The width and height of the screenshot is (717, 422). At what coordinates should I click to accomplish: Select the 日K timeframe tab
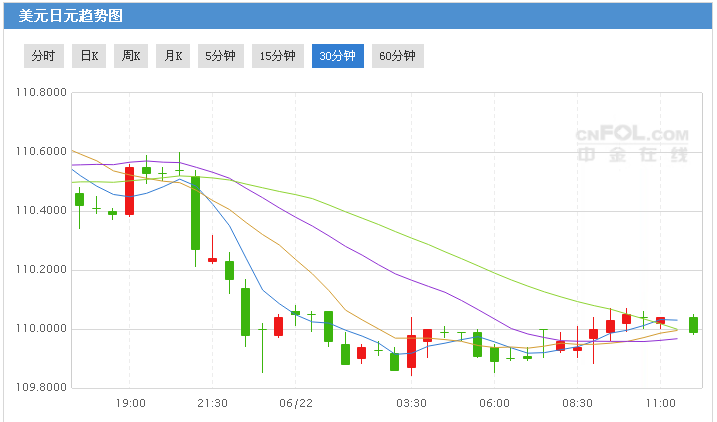90,56
